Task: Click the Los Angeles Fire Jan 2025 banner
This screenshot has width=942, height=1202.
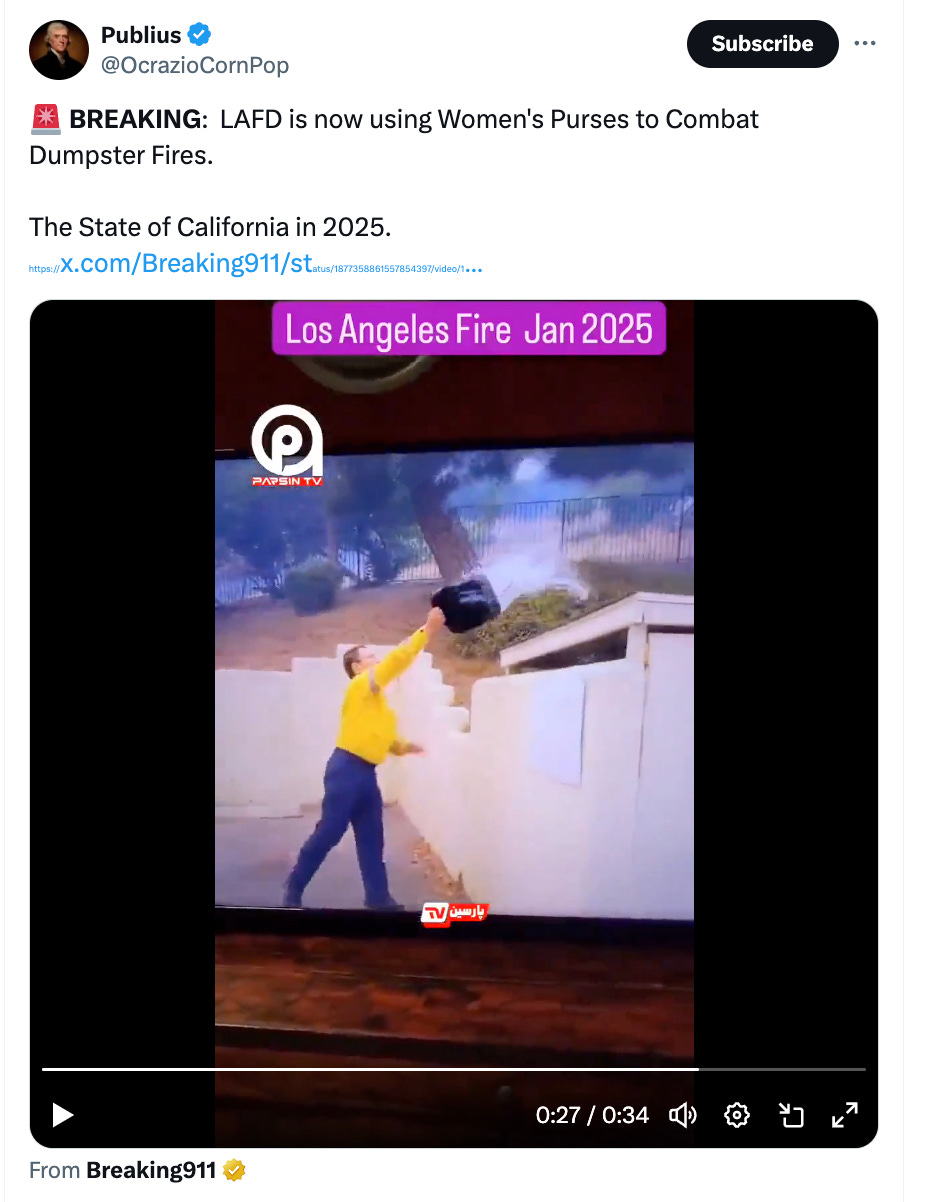Action: point(469,328)
